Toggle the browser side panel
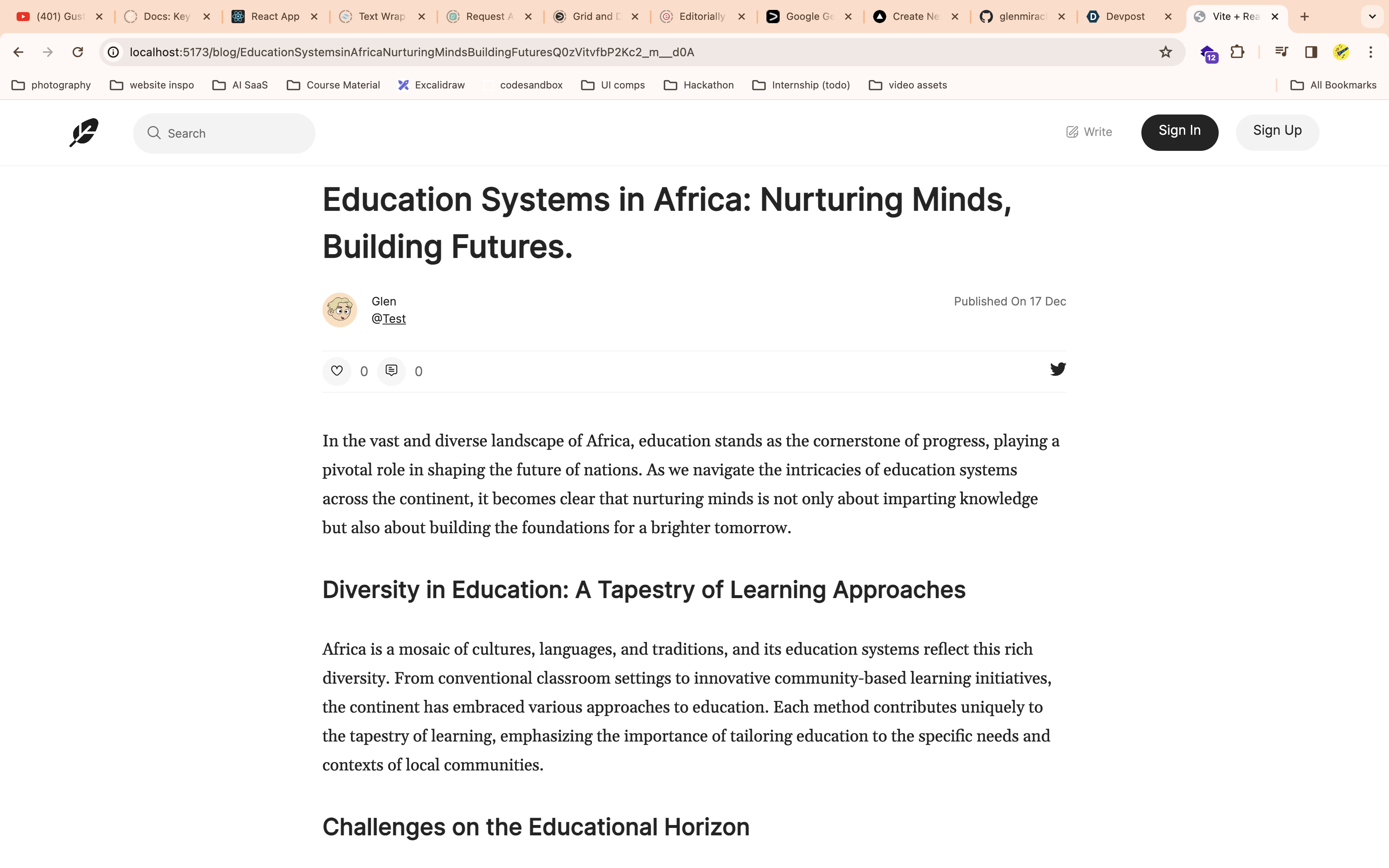Viewport: 1389px width, 868px height. [x=1311, y=52]
